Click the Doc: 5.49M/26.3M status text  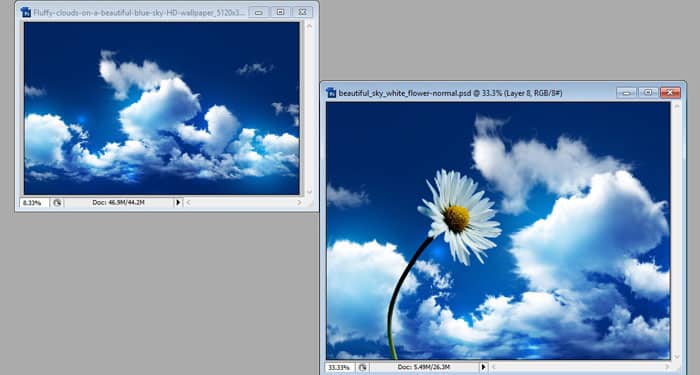424,367
